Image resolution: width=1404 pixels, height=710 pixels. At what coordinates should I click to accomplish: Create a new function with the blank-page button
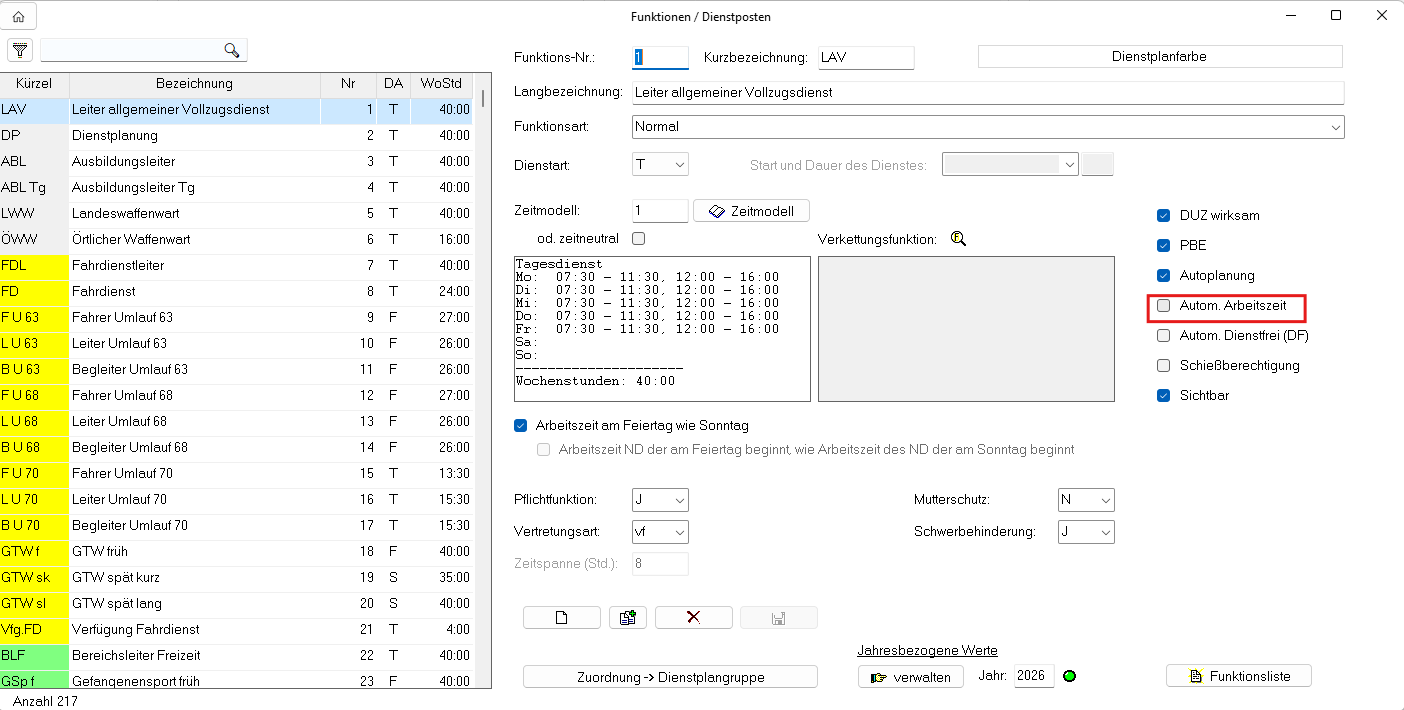[x=562, y=617]
